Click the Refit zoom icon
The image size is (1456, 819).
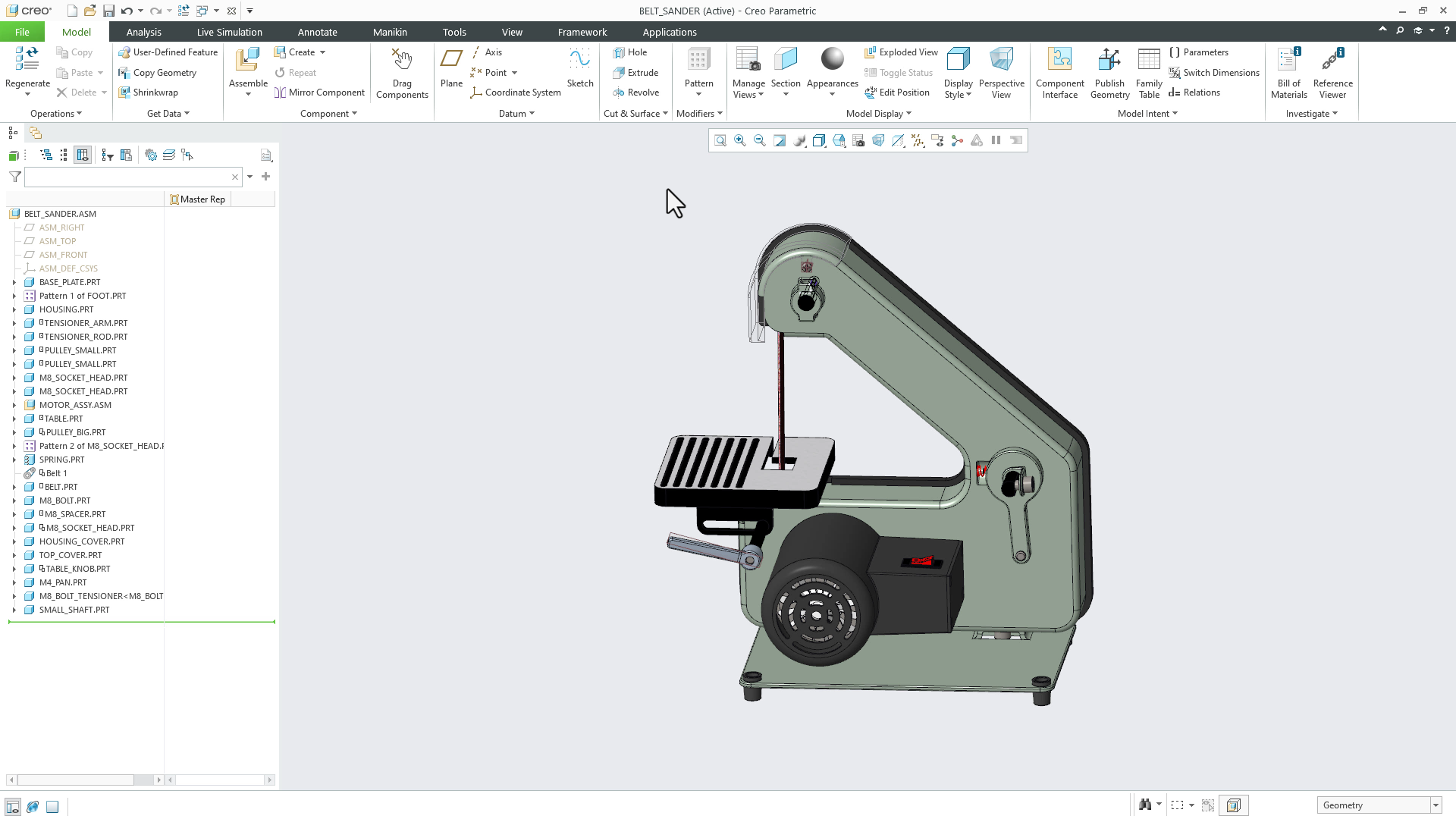pyautogui.click(x=720, y=141)
